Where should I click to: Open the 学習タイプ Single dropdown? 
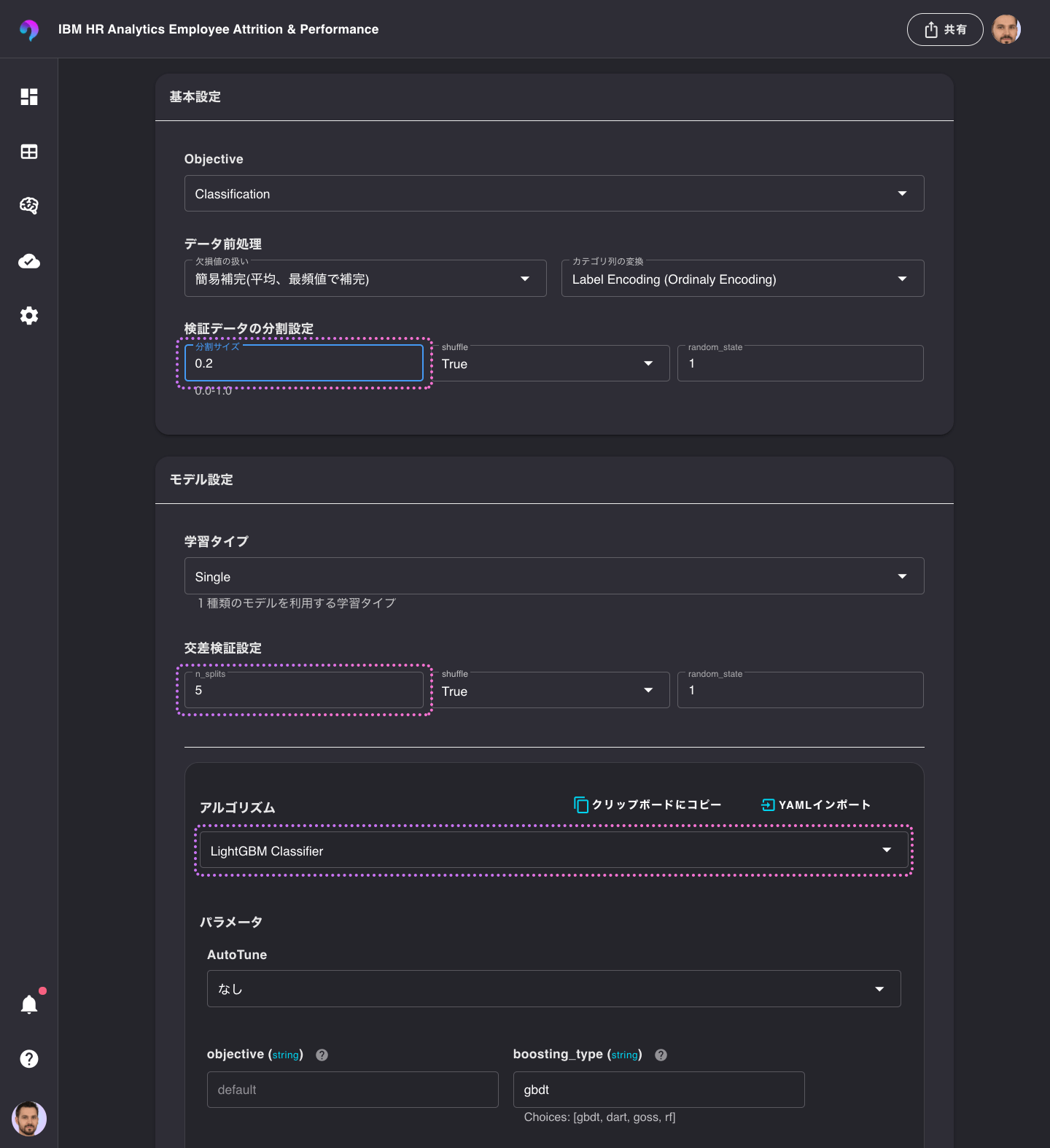click(554, 576)
